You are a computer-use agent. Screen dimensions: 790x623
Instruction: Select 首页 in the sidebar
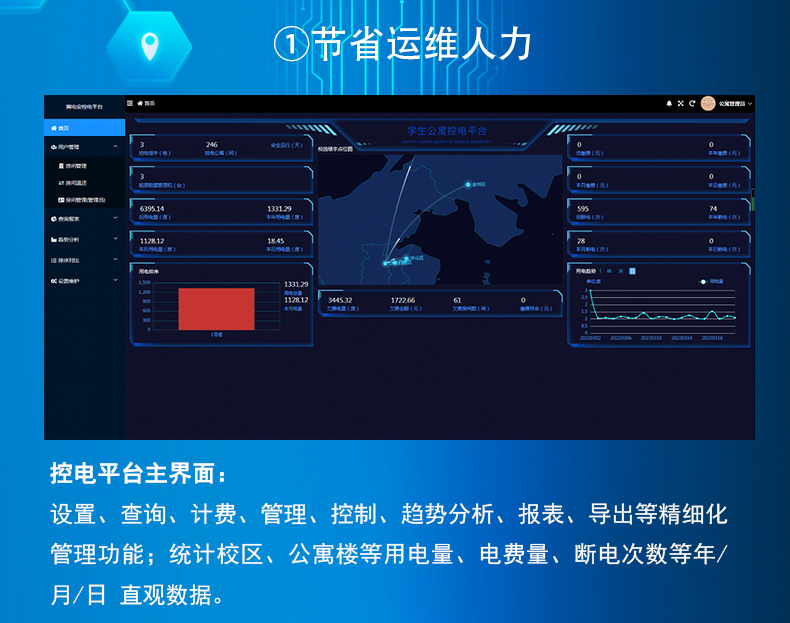click(85, 128)
